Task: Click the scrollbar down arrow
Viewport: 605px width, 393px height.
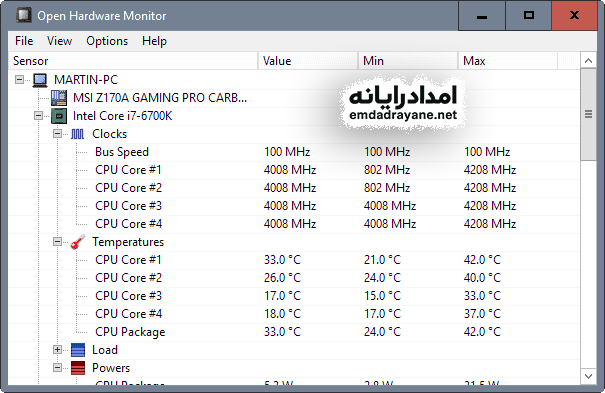Action: tap(588, 376)
